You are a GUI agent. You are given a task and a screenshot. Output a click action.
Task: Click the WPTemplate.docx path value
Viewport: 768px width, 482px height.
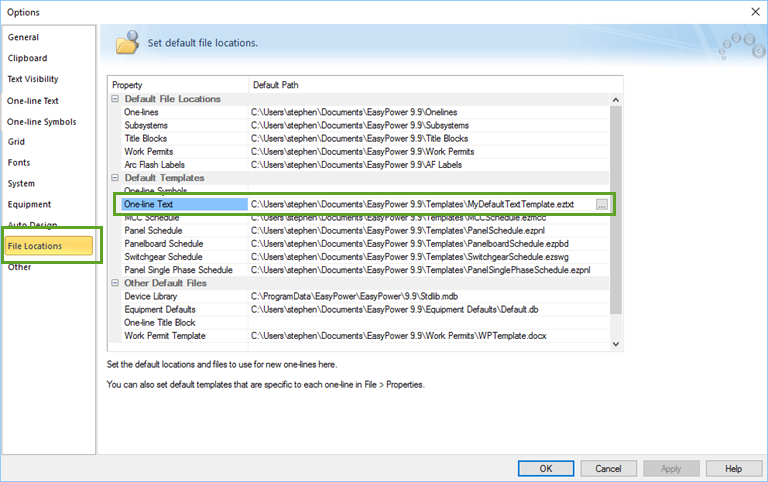(x=399, y=336)
